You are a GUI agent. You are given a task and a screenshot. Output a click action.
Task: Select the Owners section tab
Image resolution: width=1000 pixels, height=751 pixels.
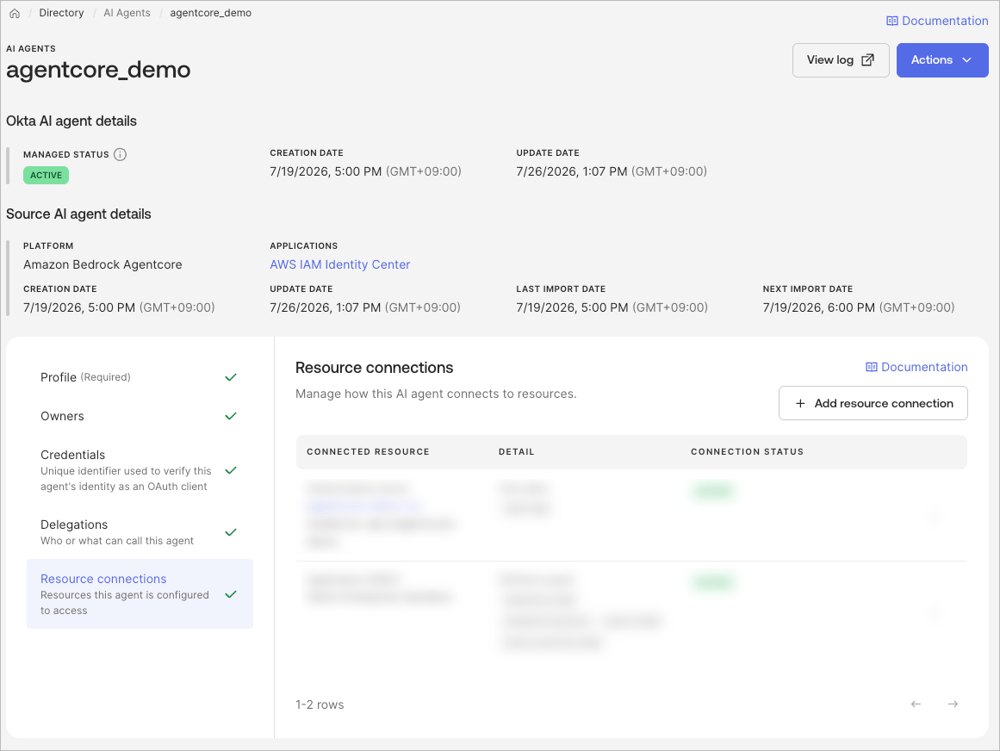pos(139,416)
